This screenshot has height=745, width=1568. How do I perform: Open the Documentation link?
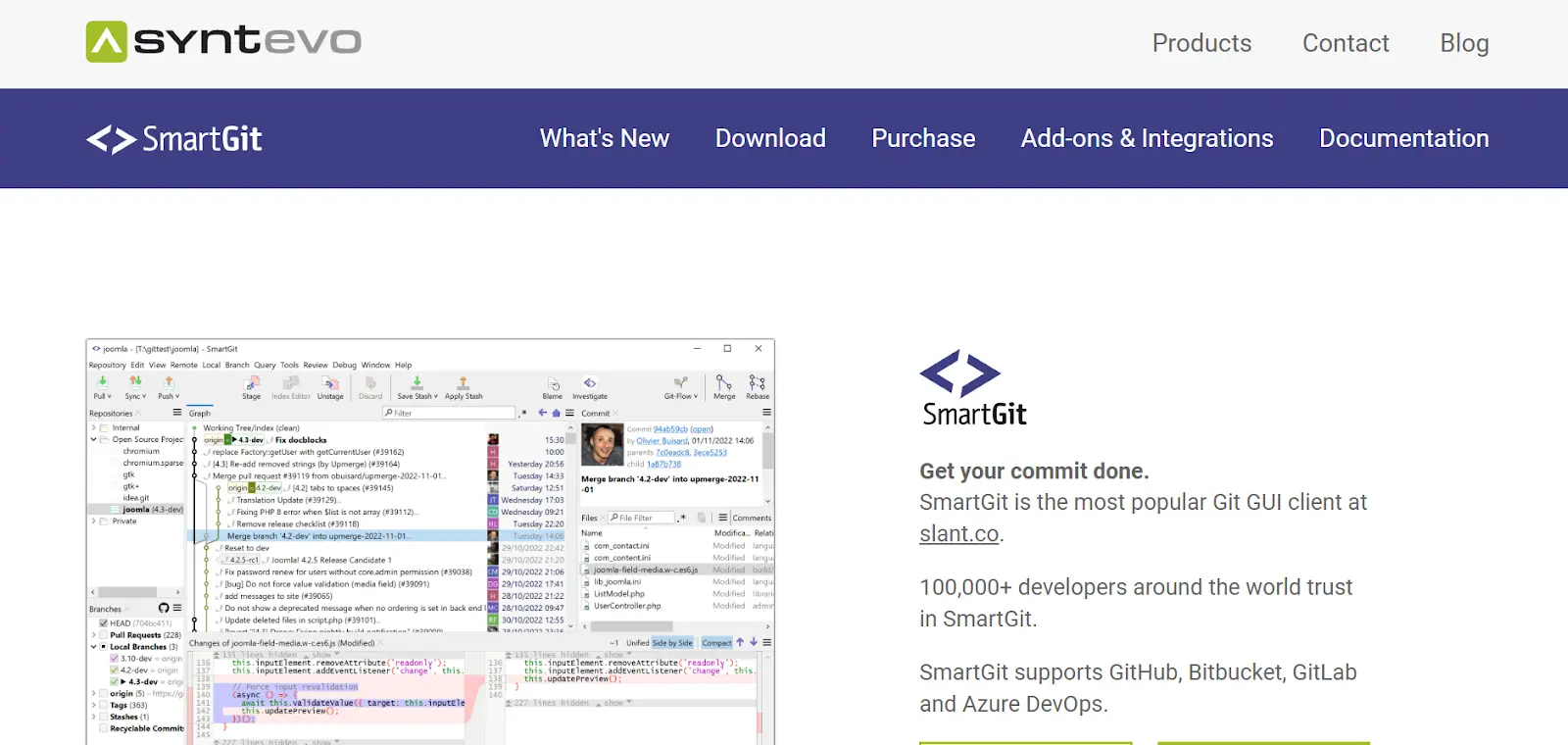1403,138
